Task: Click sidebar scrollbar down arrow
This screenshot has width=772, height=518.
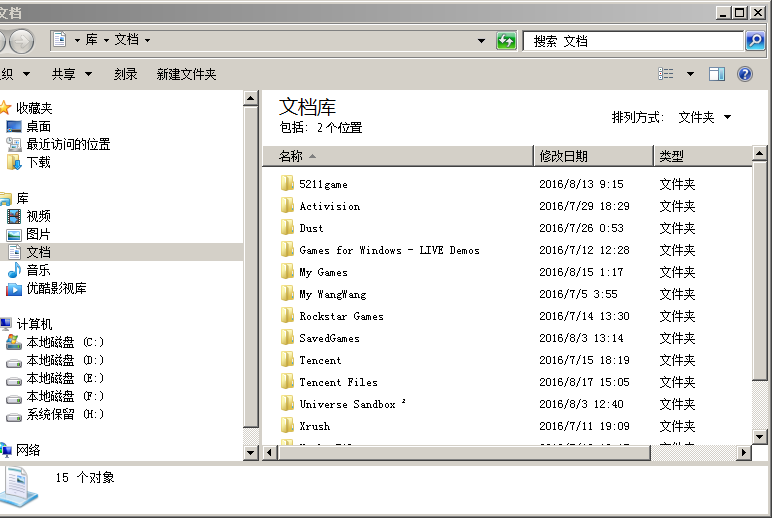Action: click(251, 453)
